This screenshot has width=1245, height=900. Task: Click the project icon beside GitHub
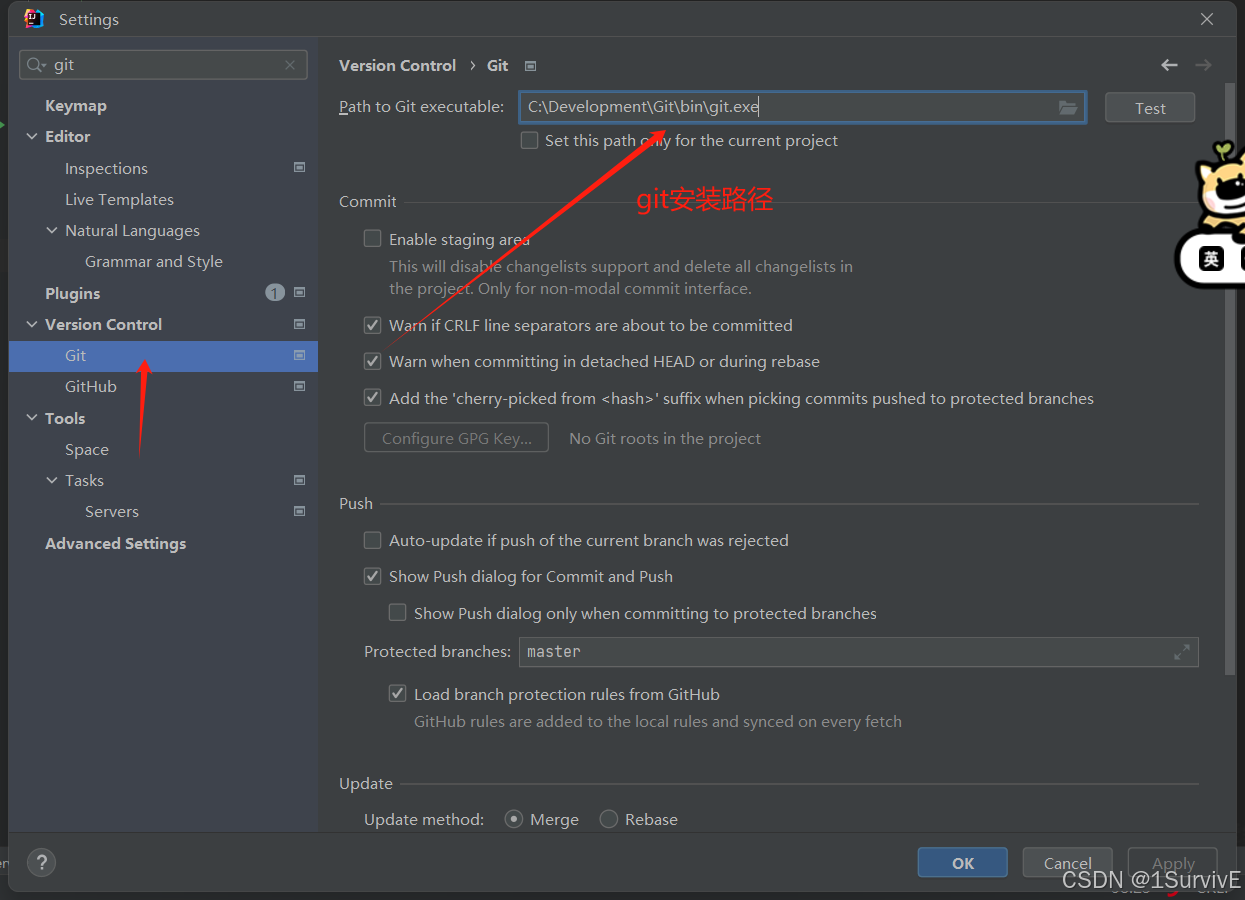[x=299, y=386]
